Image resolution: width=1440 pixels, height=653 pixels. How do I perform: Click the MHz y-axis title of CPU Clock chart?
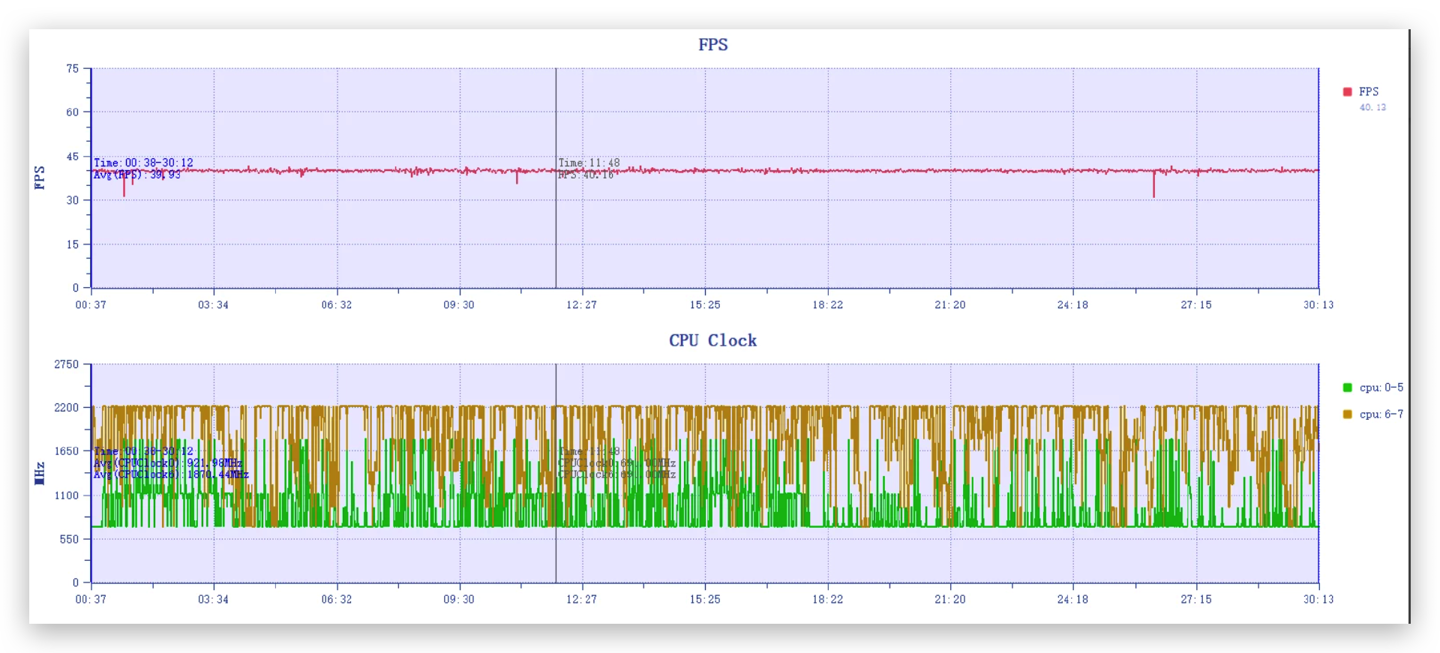point(40,473)
